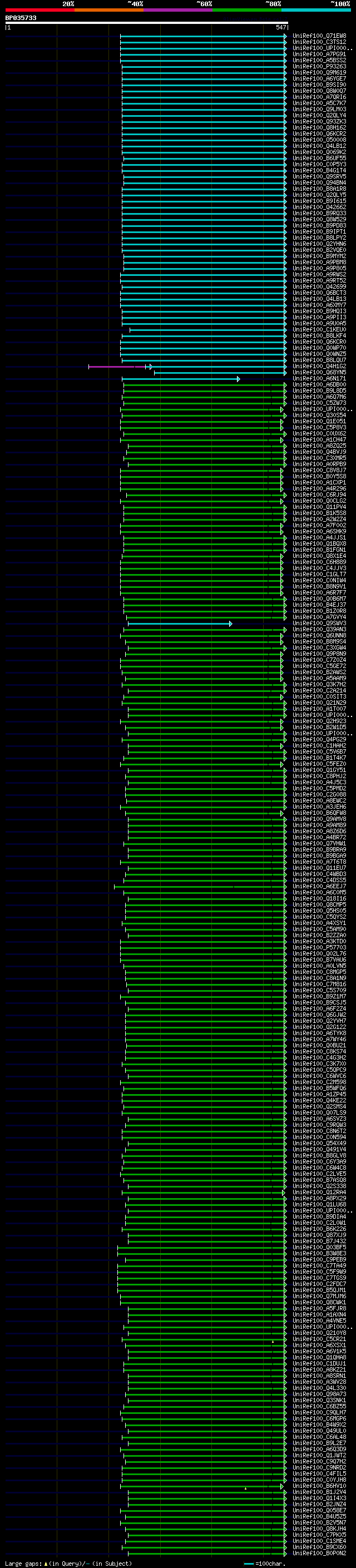Open hit UniRef100_P93263
Viewport: 356px width, 1568px height.
319,66
